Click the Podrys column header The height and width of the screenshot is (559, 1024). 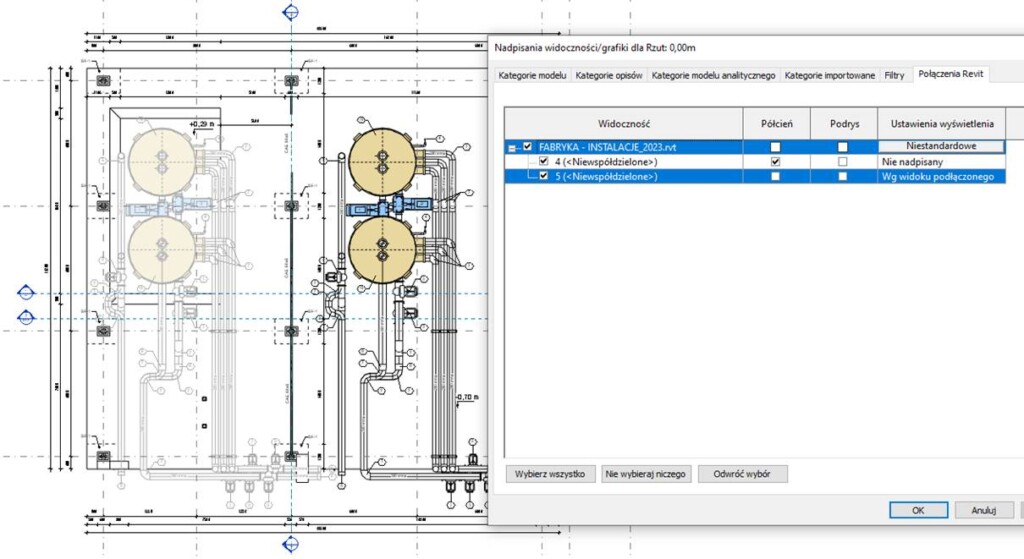(844, 123)
